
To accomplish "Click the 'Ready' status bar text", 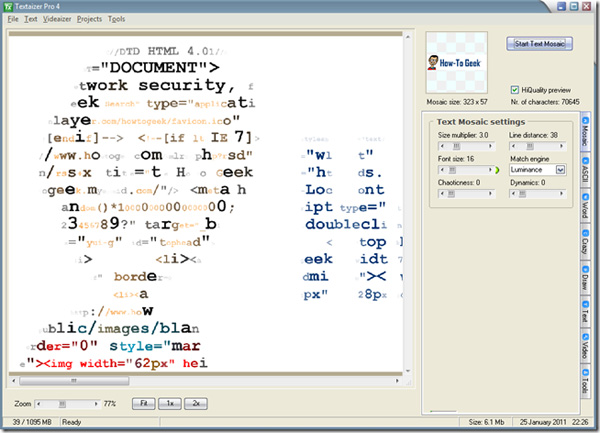I will point(72,422).
